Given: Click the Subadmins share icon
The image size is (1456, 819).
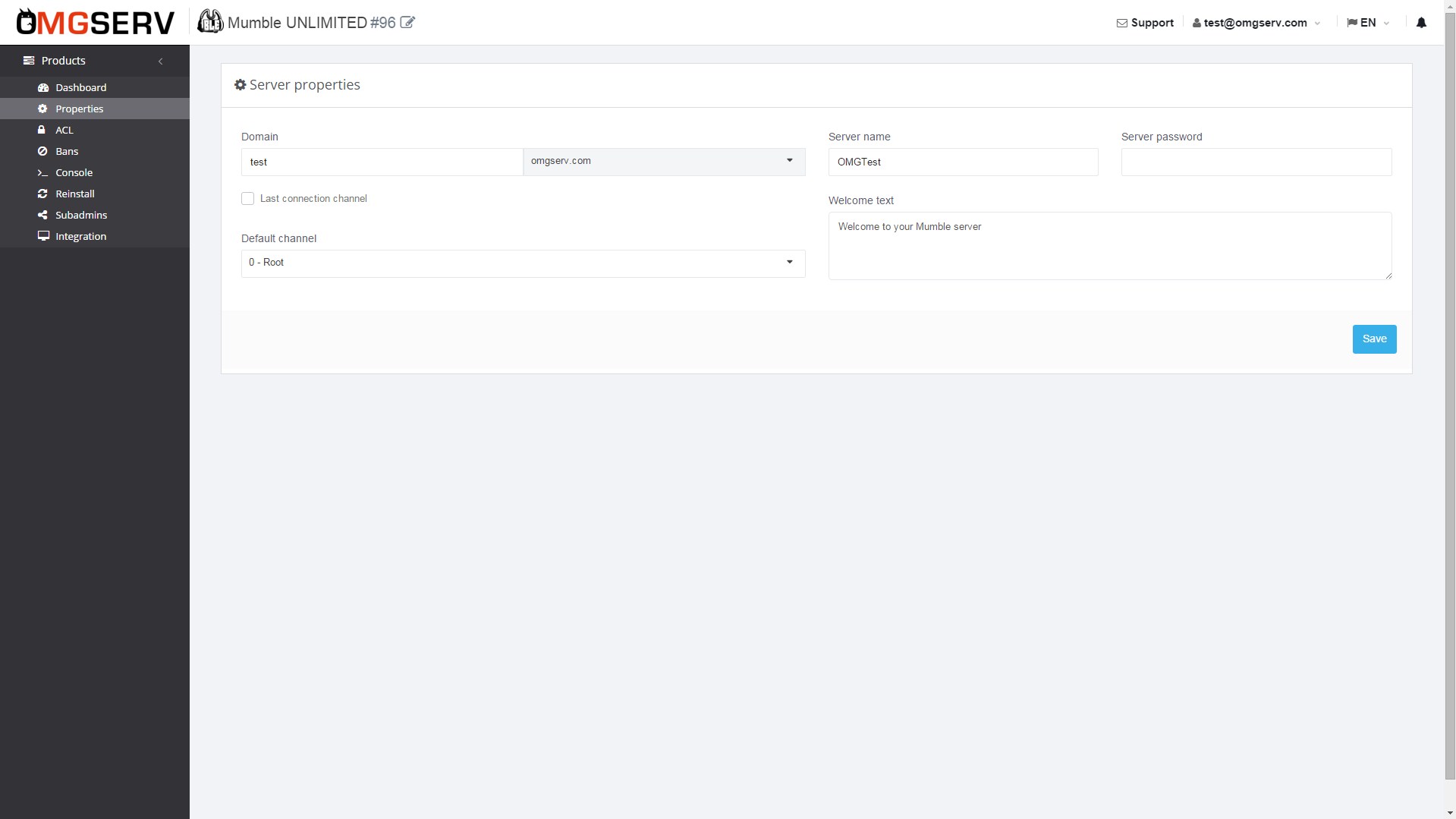Looking at the screenshot, I should [x=42, y=216].
